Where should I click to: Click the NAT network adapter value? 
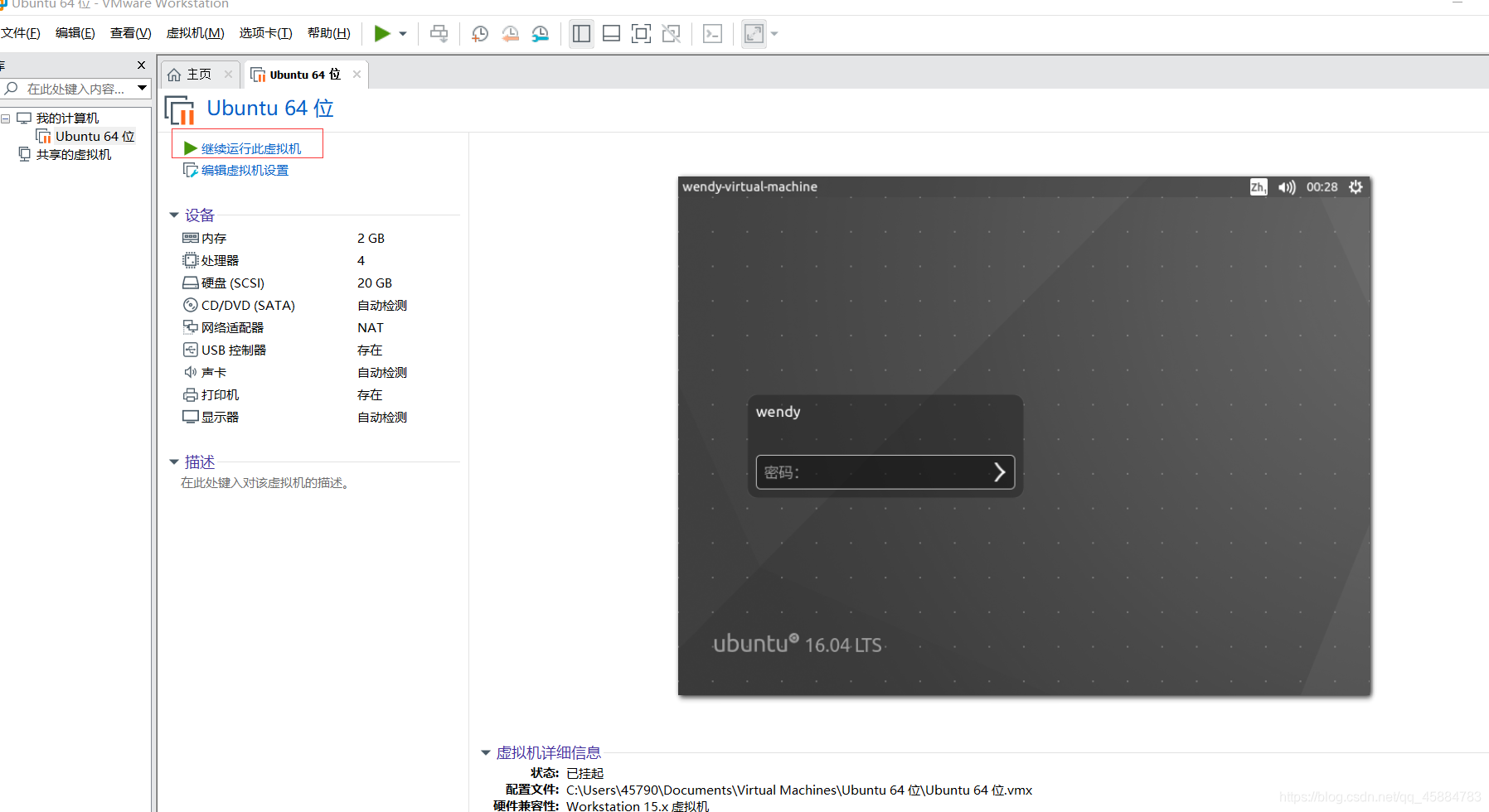(371, 327)
